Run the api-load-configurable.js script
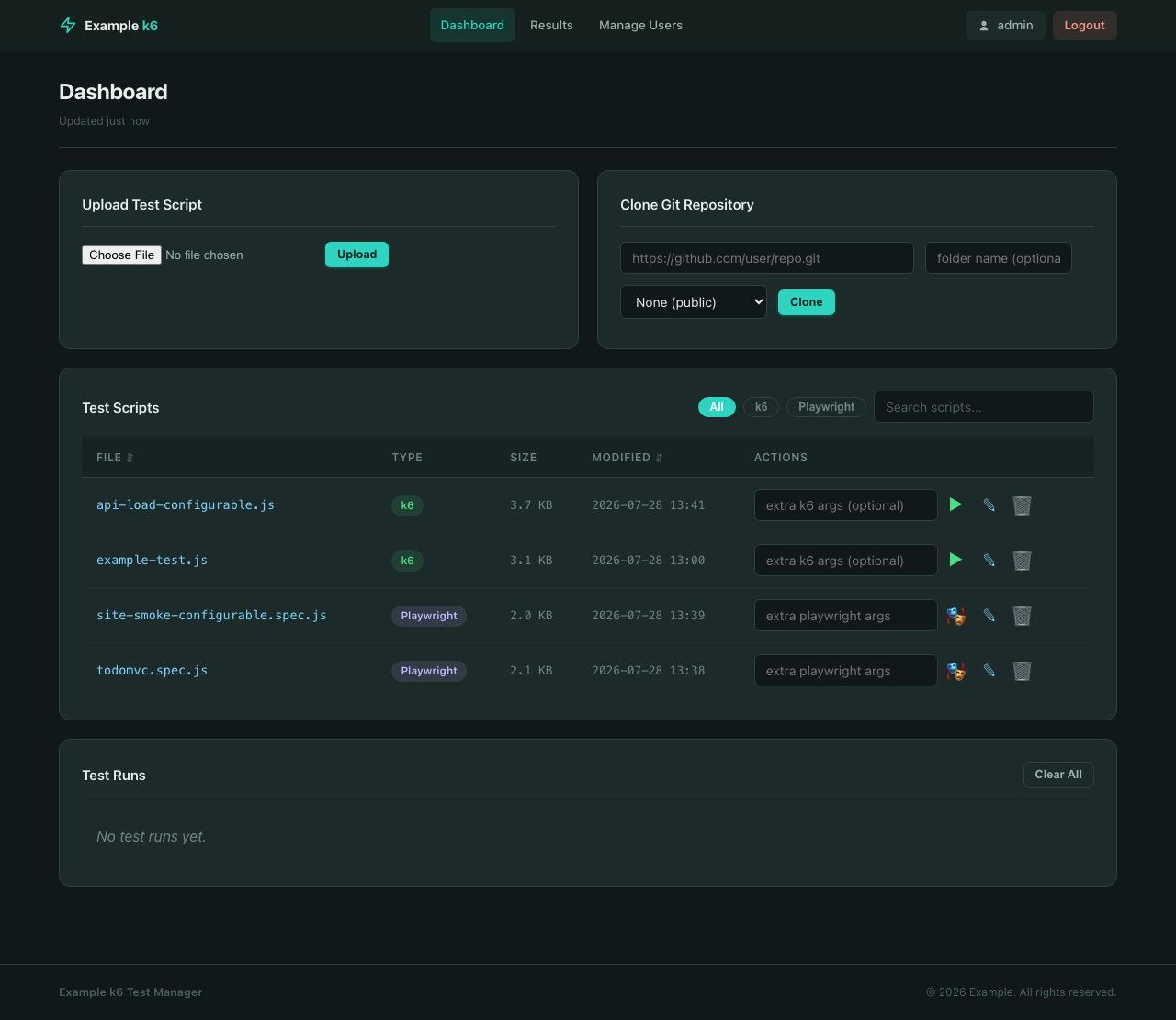Viewport: 1176px width, 1020px height. (x=955, y=504)
